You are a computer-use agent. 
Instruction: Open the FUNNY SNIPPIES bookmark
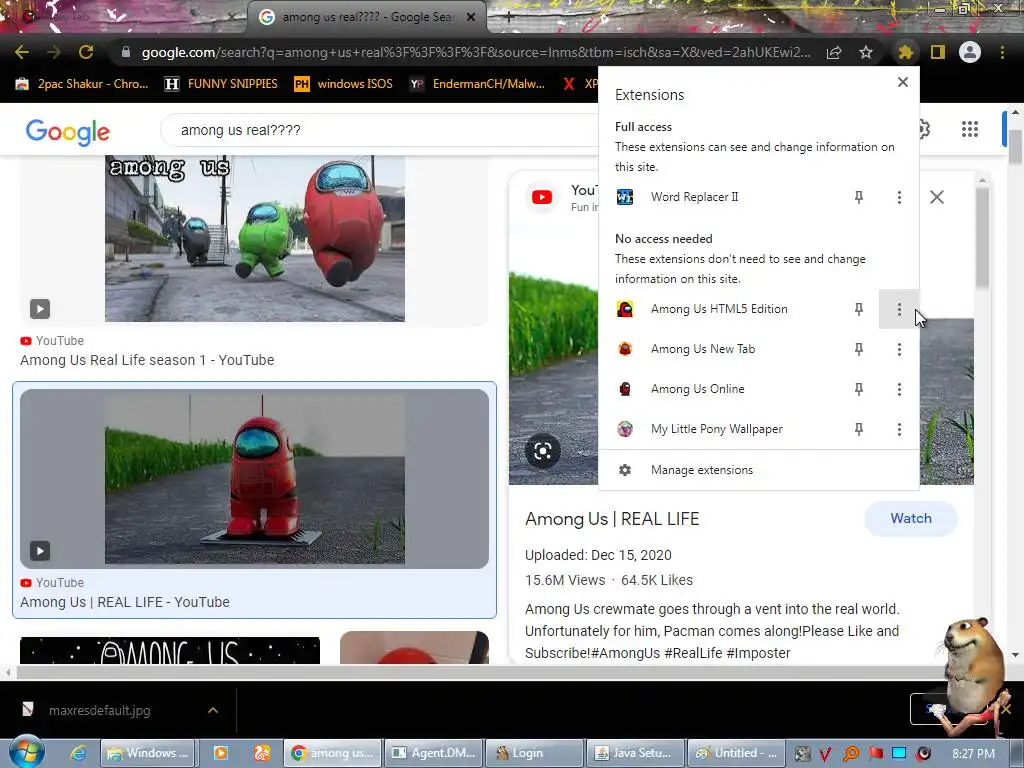coord(221,84)
